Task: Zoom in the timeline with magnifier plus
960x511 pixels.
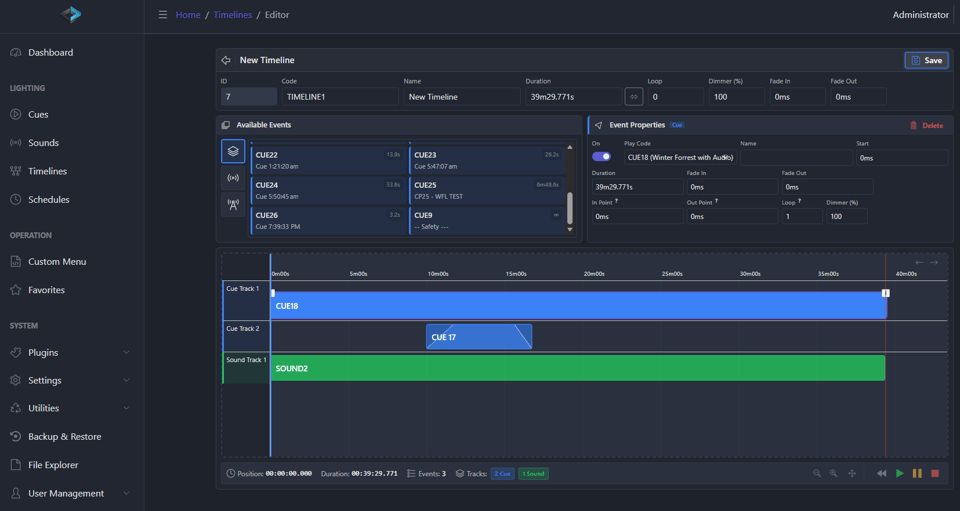Action: click(x=833, y=474)
